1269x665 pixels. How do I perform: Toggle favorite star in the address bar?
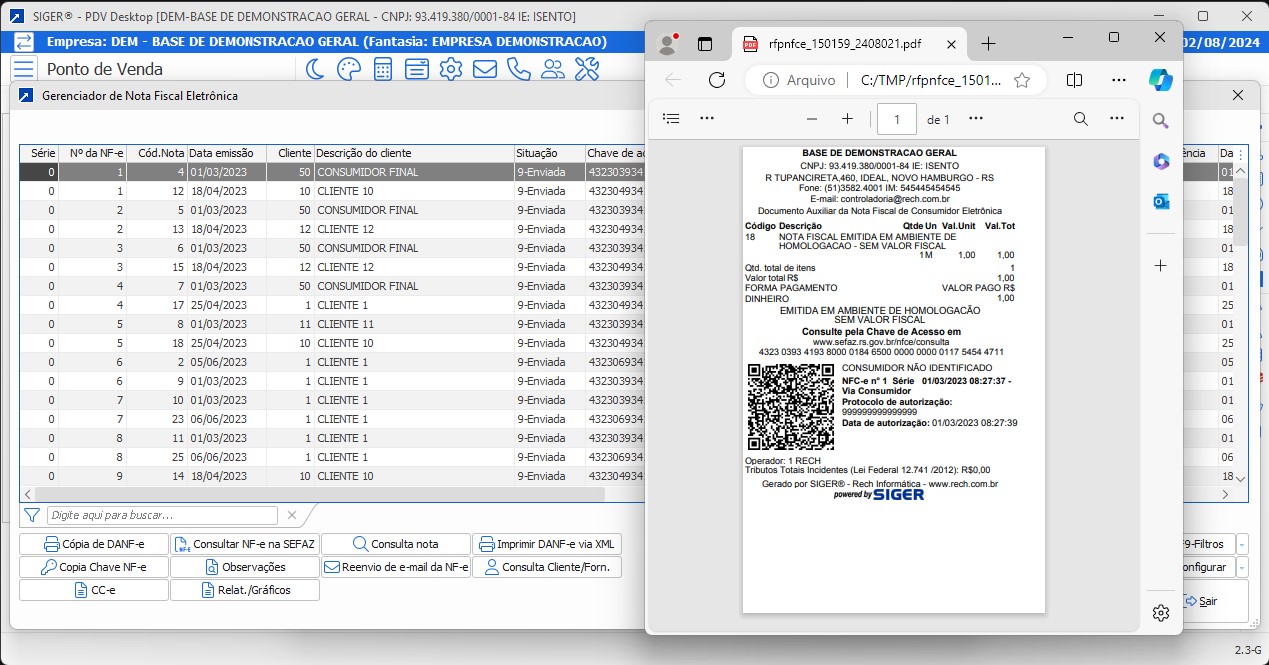pyautogui.click(x=1021, y=80)
